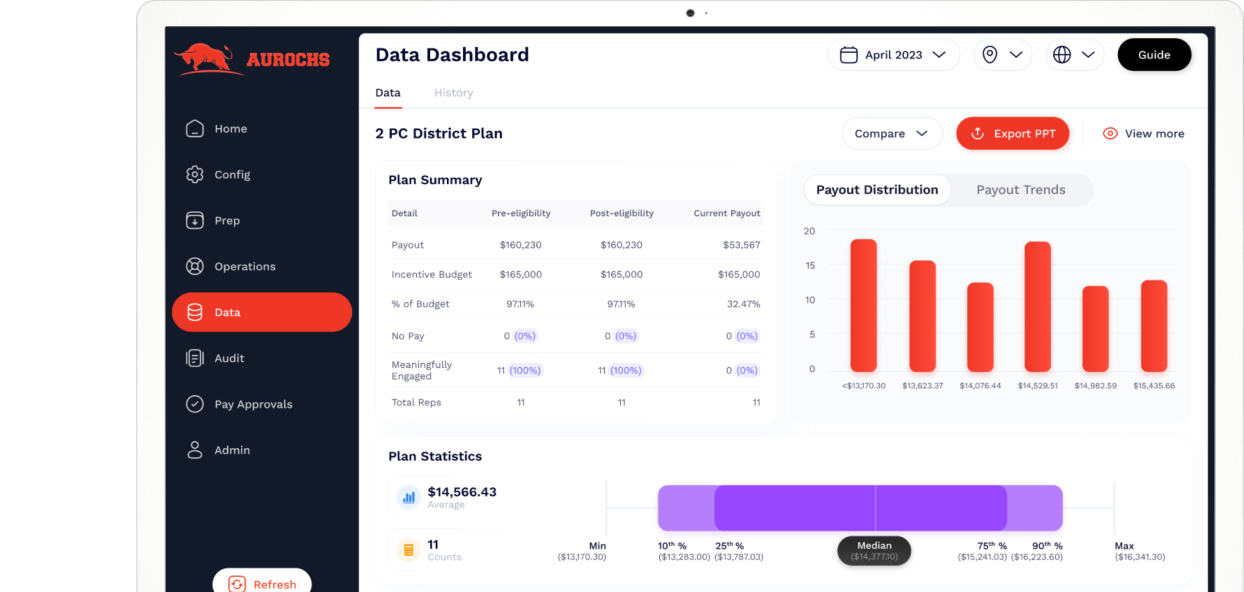Click the Admin user icon
This screenshot has height=592, width=1244.
click(195, 450)
